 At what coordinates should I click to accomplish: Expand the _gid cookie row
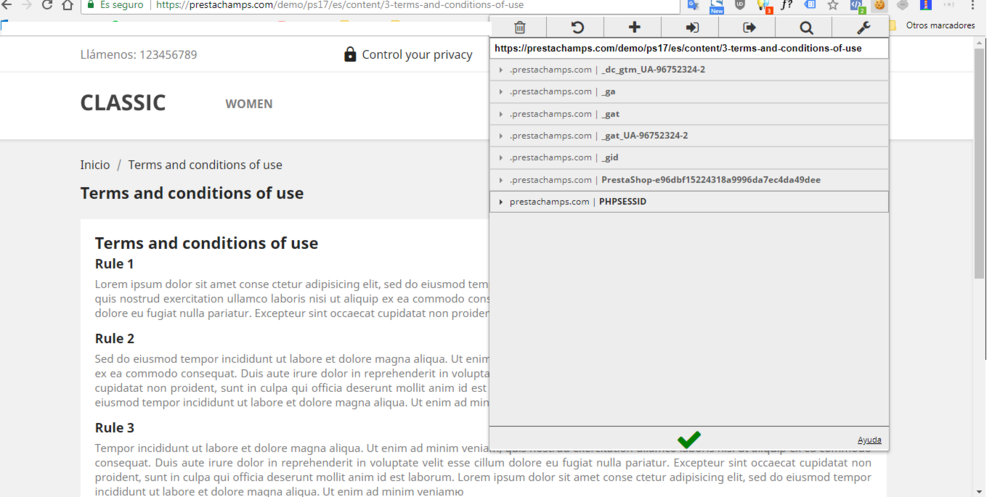(689, 158)
